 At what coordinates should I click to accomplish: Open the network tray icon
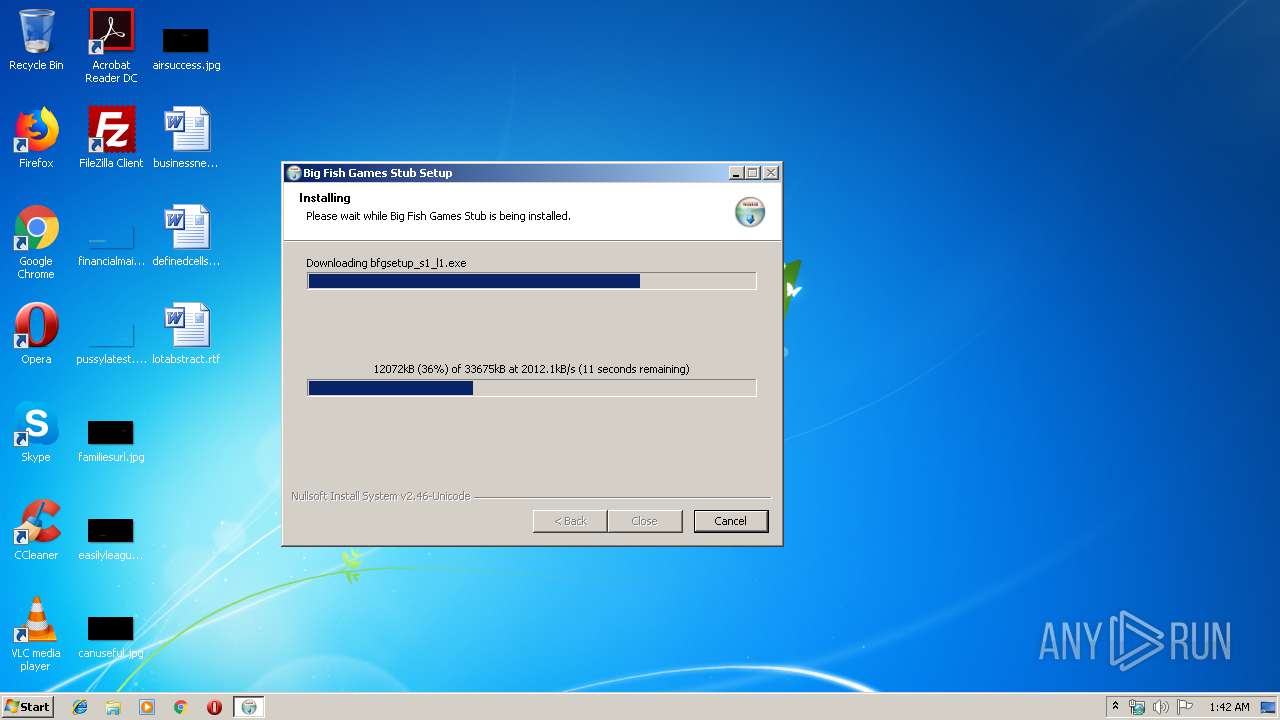1137,707
